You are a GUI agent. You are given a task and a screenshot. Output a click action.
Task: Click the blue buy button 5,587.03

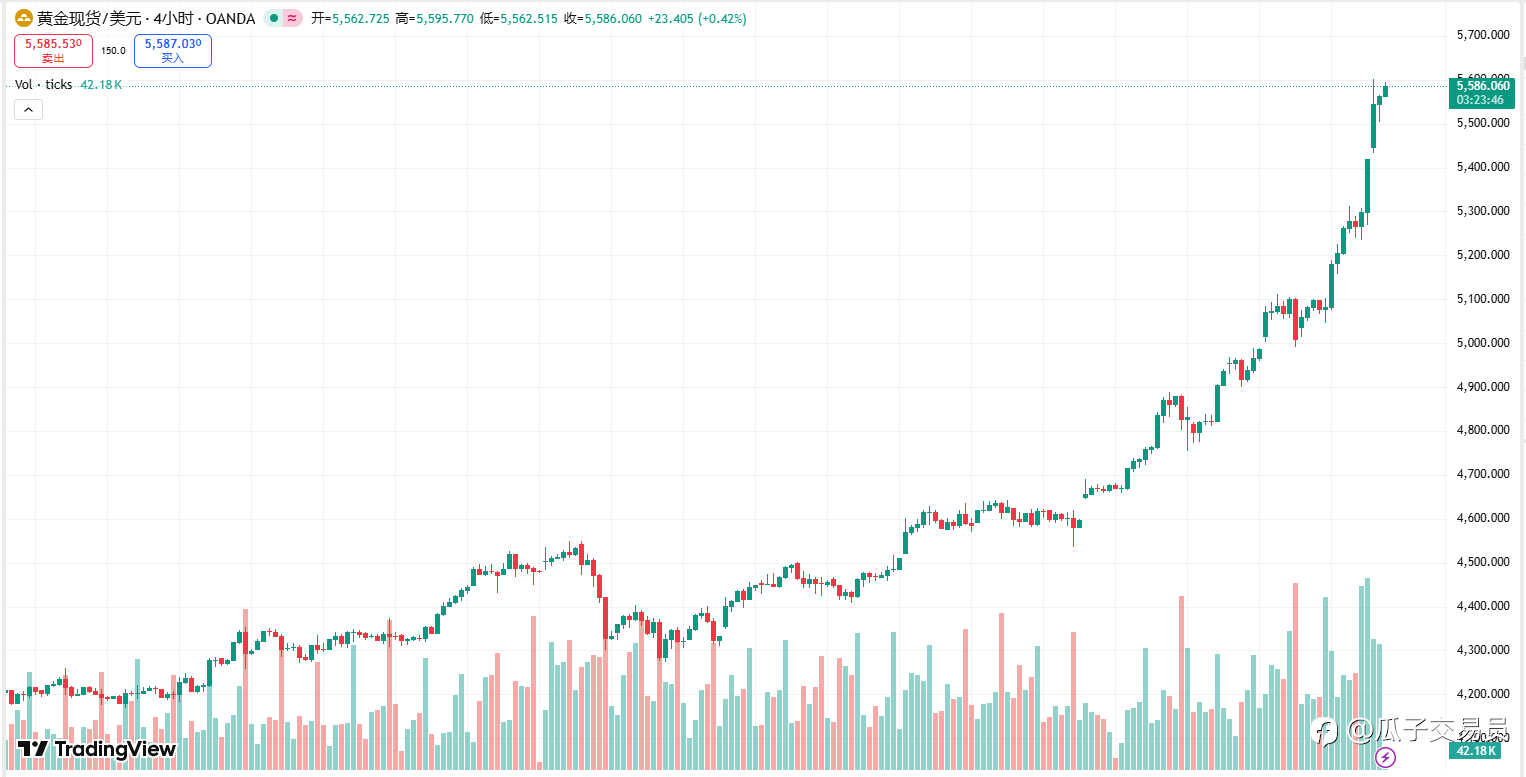coord(173,50)
